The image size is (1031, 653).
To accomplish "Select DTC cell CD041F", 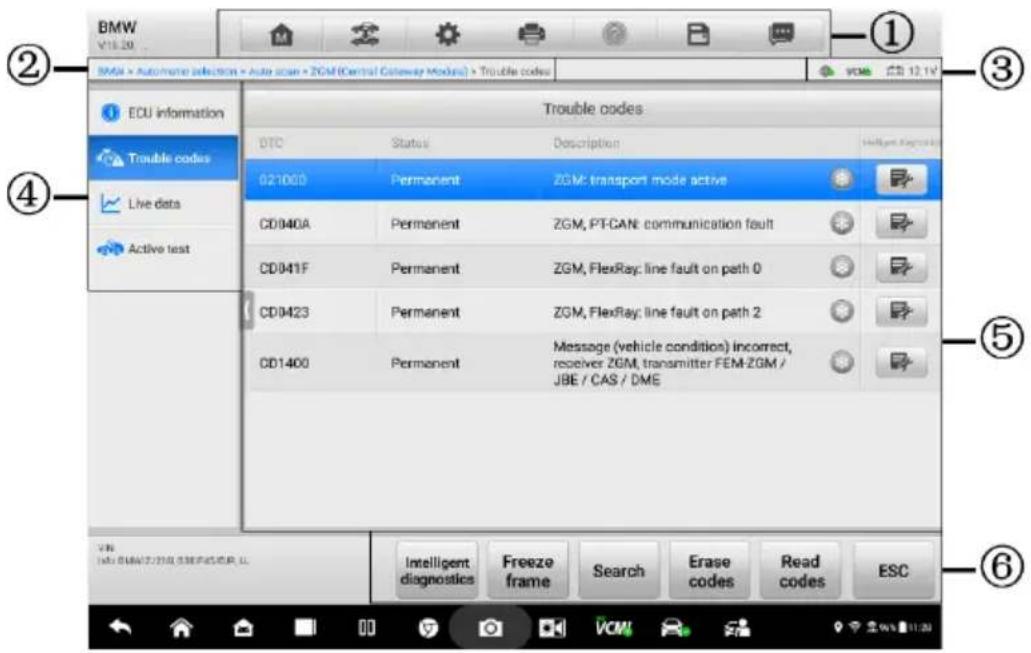I will (x=284, y=268).
